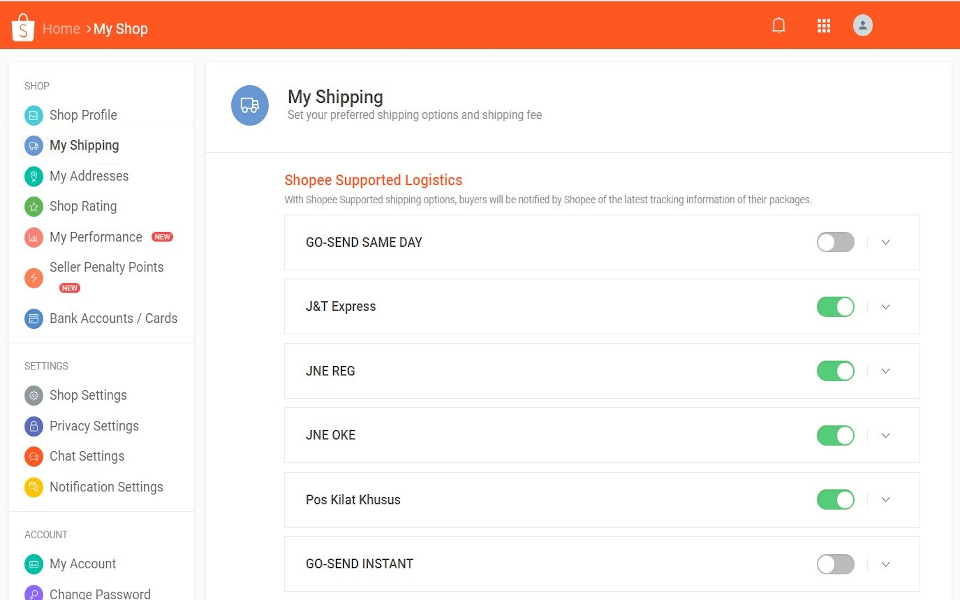
Task: Click the large My Shipping header truck icon
Action: coord(250,105)
